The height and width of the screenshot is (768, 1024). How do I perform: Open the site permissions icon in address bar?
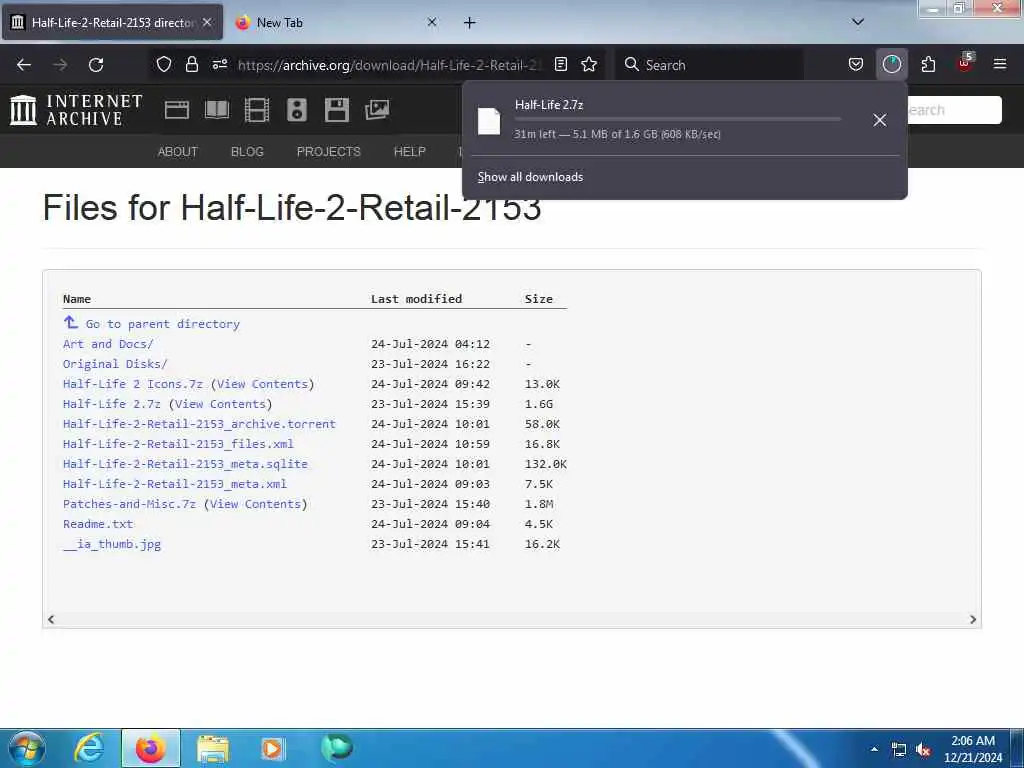point(219,64)
